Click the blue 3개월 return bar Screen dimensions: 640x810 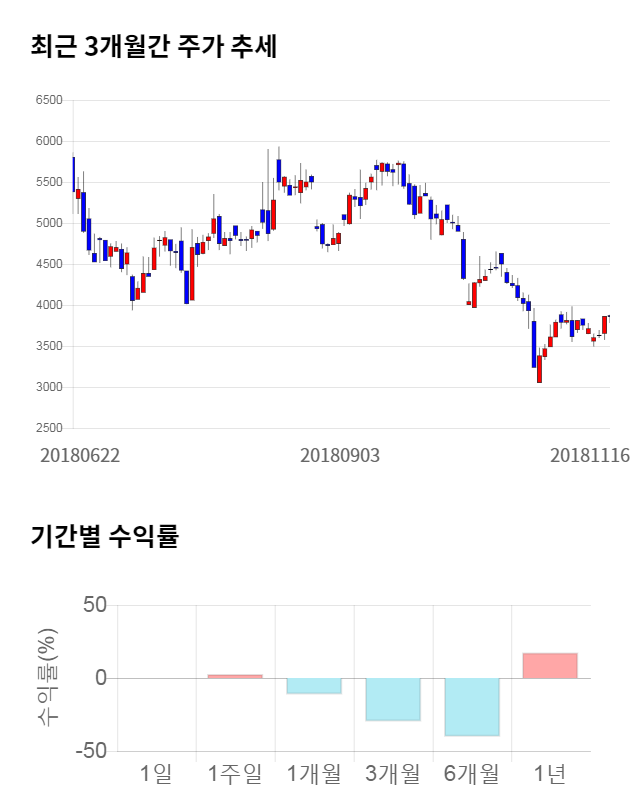click(392, 699)
